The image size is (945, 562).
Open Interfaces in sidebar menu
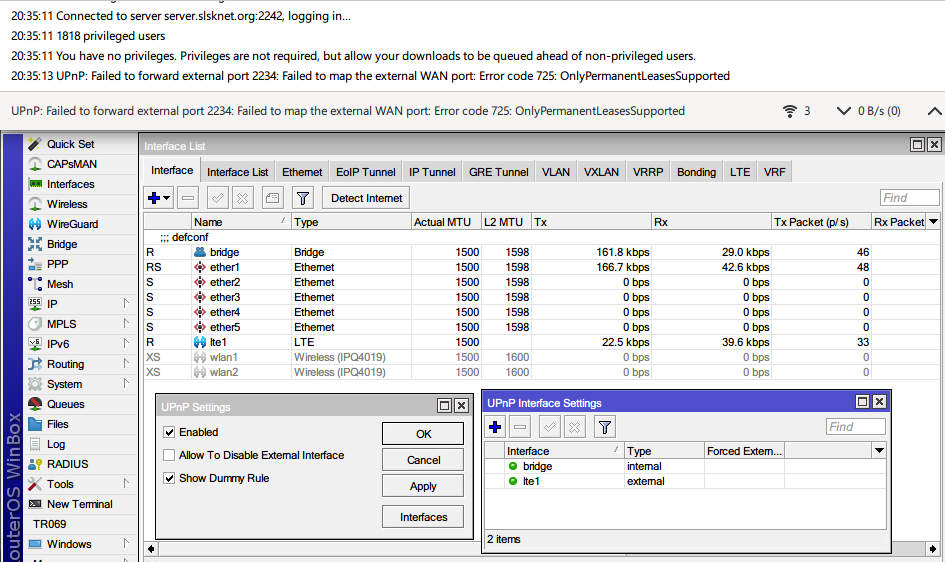tap(70, 184)
